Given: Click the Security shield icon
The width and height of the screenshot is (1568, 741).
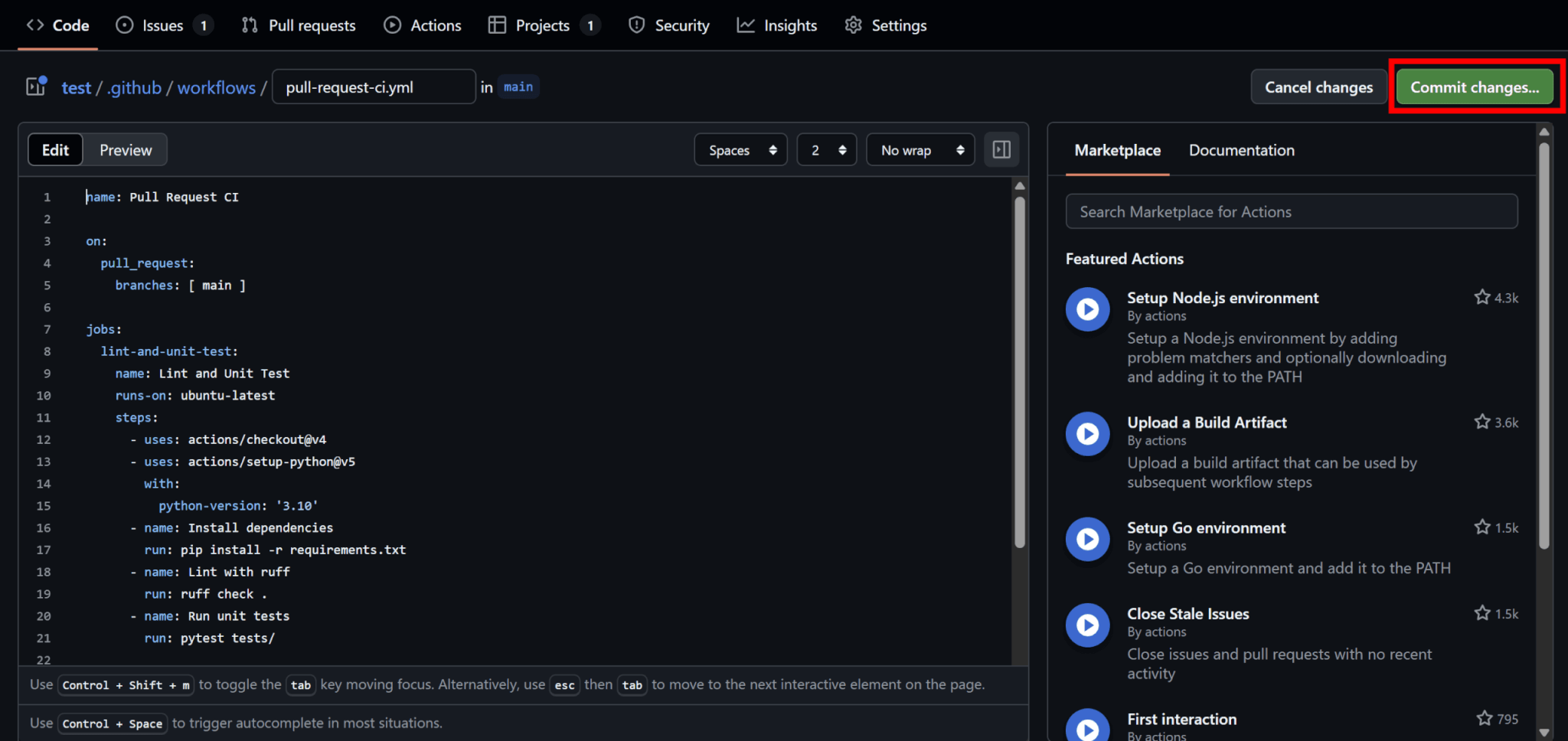Looking at the screenshot, I should click(636, 24).
